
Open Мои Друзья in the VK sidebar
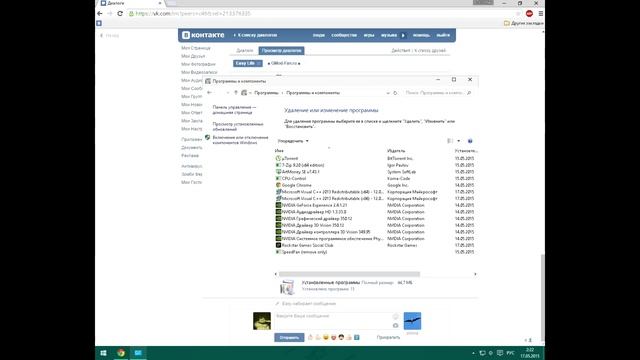click(193, 56)
